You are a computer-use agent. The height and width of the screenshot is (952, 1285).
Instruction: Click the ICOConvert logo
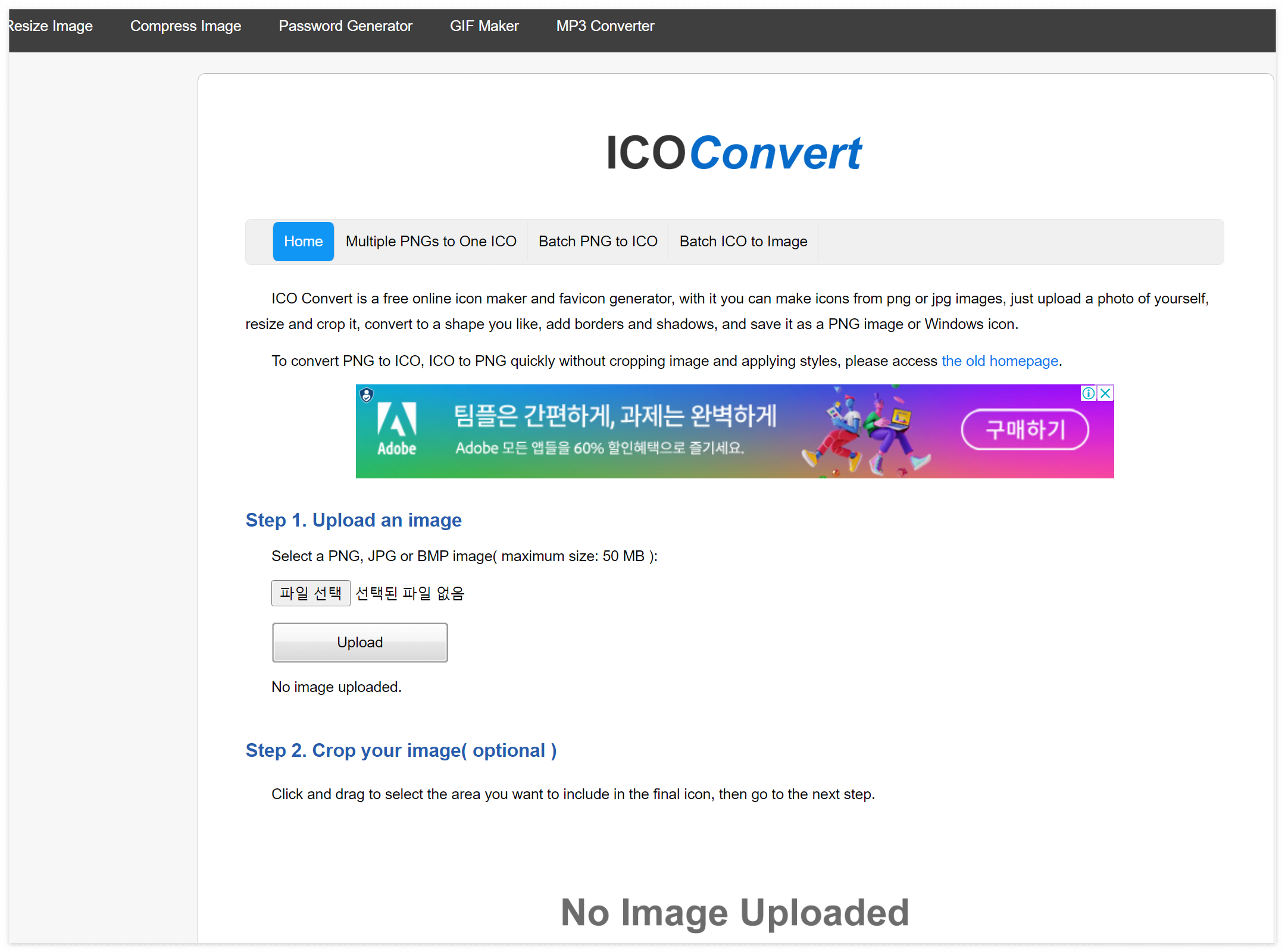[x=734, y=153]
